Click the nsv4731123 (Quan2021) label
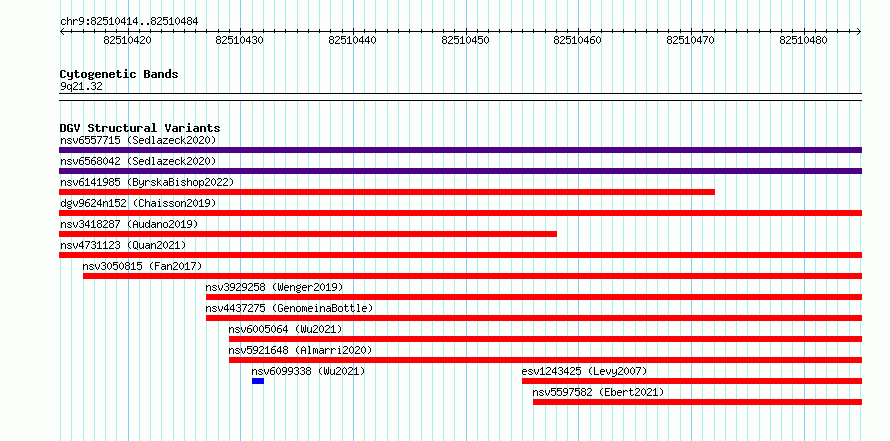This screenshot has height=441, width=890. (x=123, y=245)
